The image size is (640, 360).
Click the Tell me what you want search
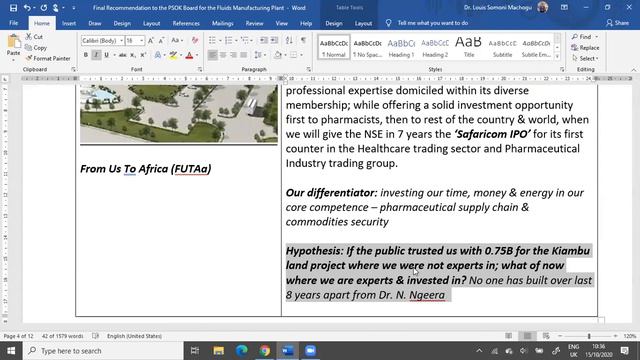433,23
